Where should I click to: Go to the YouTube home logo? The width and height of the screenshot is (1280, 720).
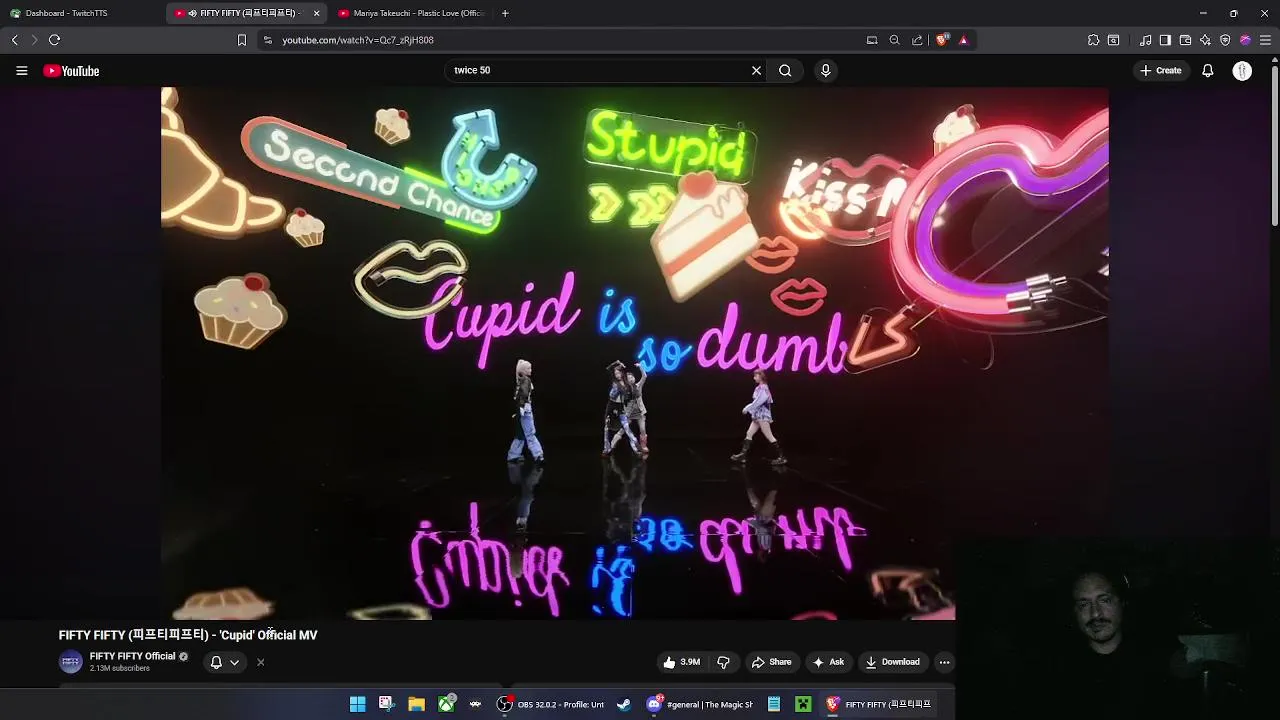pos(71,71)
